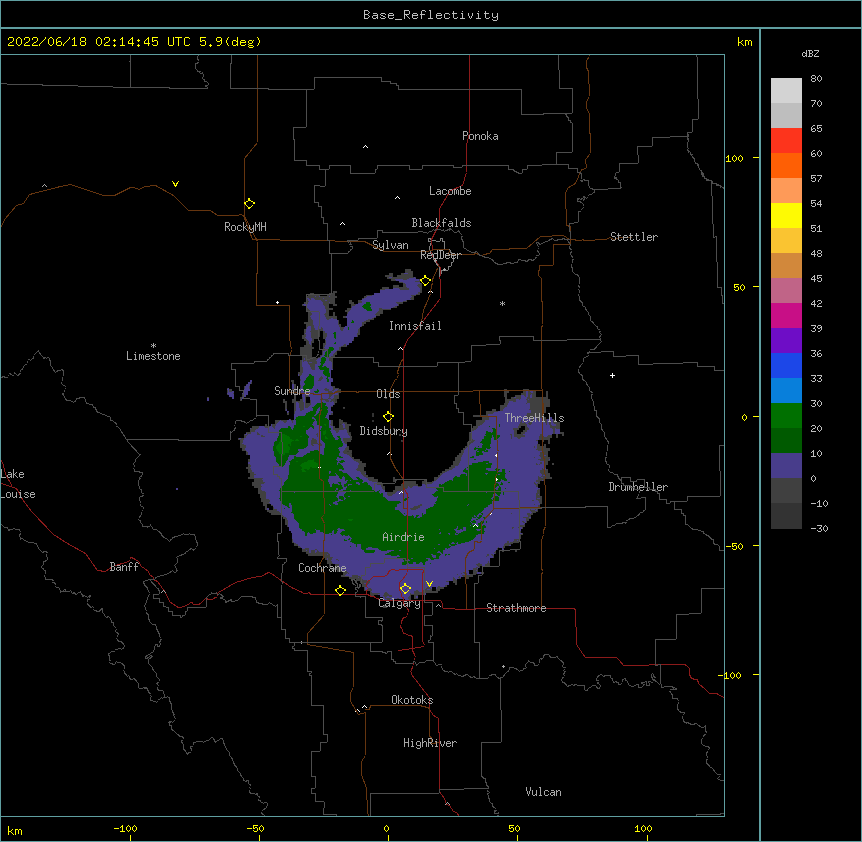This screenshot has height=842, width=862.
Task: Click the -100 tick on the bottom axis
Action: tap(125, 828)
